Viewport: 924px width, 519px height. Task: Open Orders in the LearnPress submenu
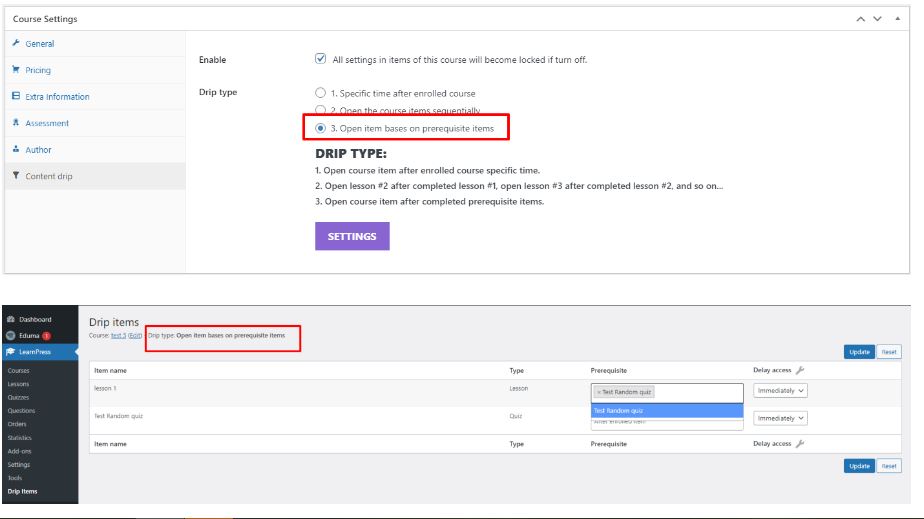[17, 424]
